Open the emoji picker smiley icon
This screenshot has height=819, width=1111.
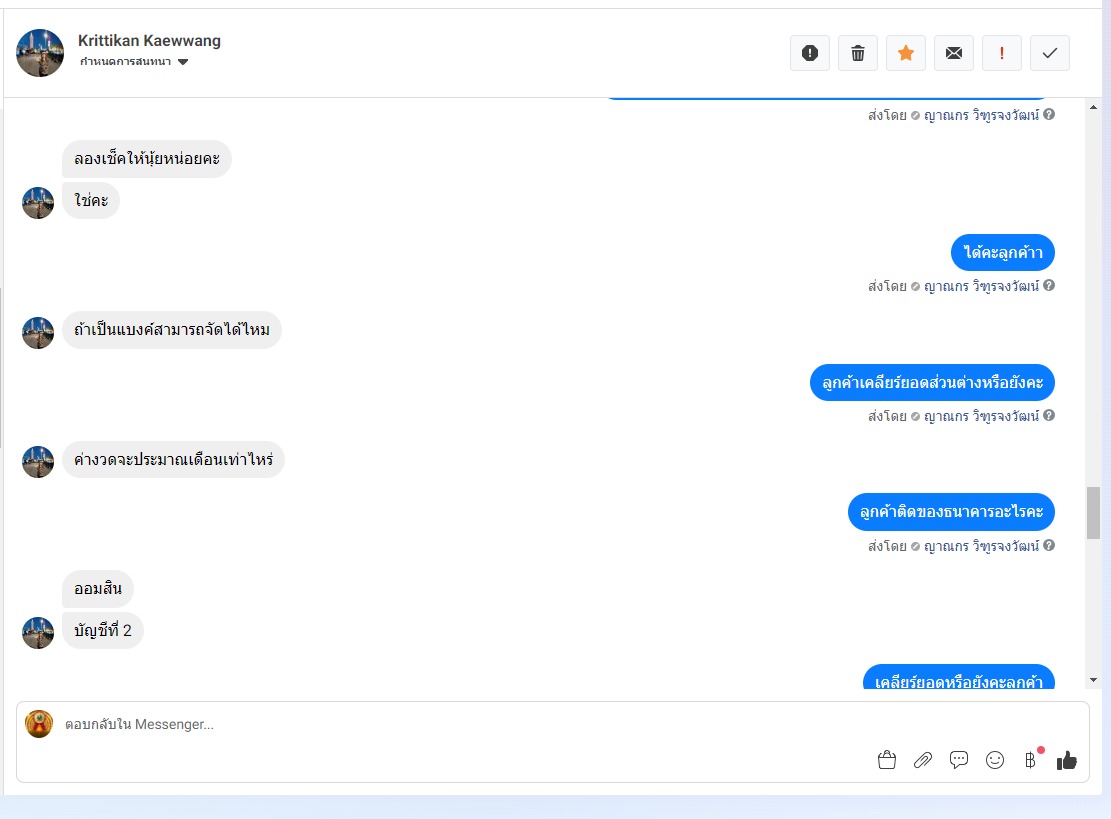coord(995,760)
